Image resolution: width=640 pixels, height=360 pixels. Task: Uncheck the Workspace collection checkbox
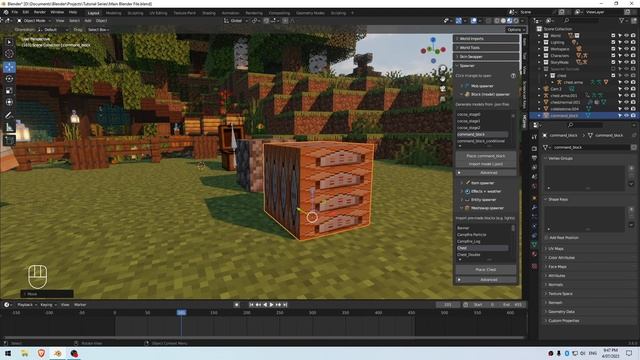[613, 49]
